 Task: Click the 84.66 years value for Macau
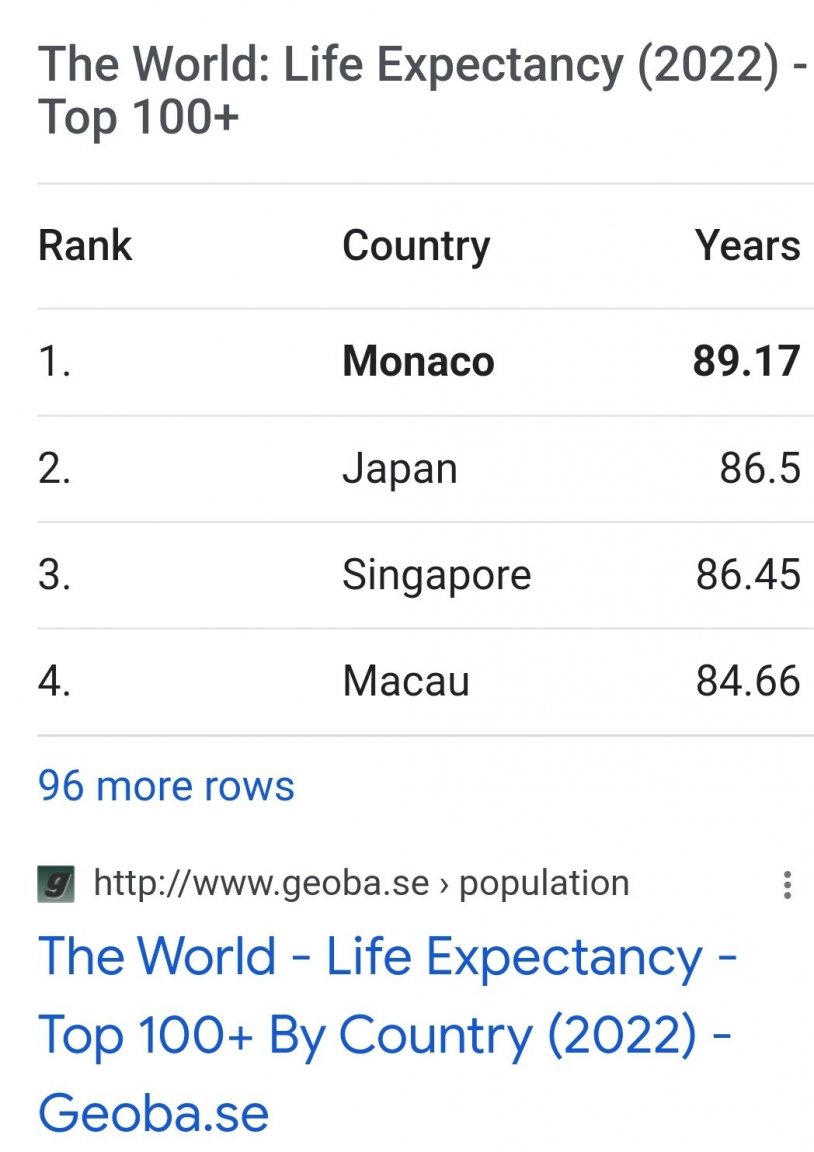(748, 681)
